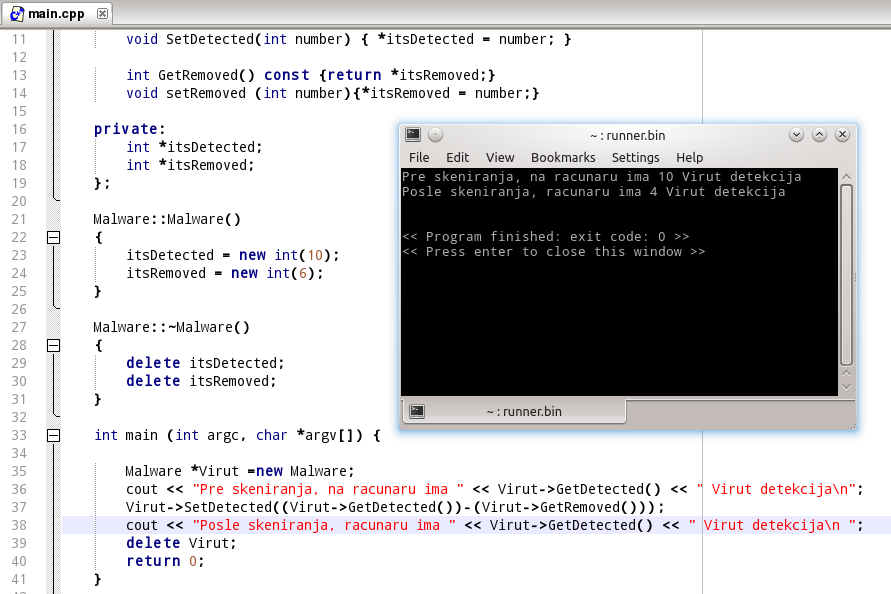Click the terminal icon in the bottom tab

[417, 412]
